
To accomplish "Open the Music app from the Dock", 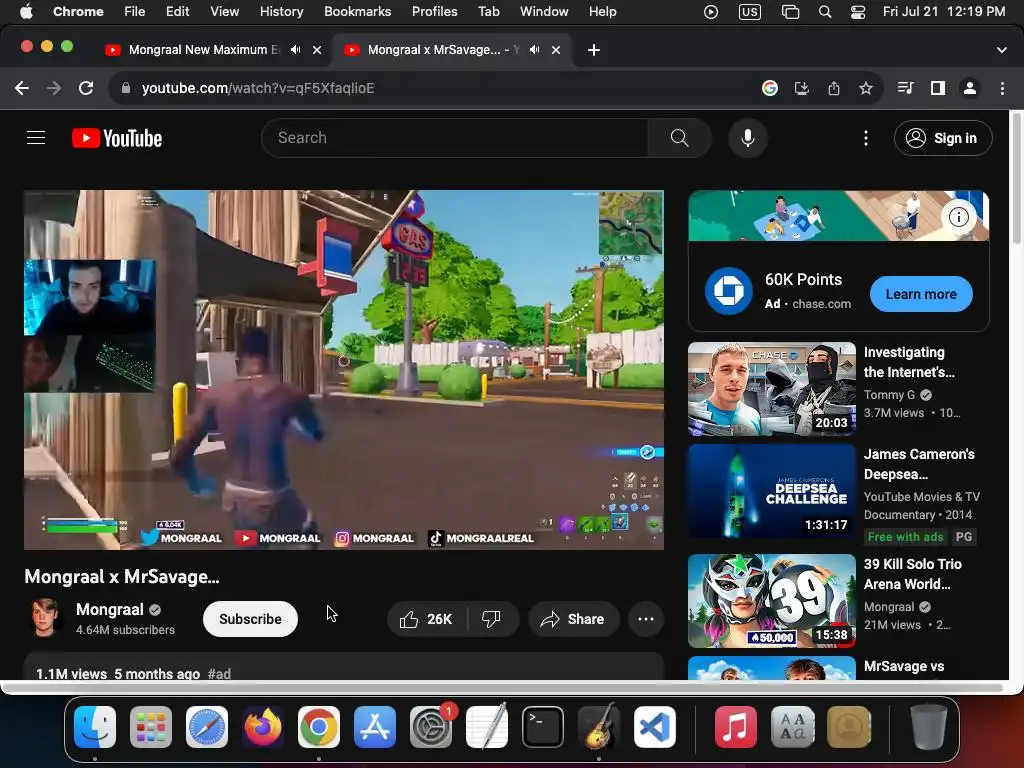I will (x=735, y=727).
